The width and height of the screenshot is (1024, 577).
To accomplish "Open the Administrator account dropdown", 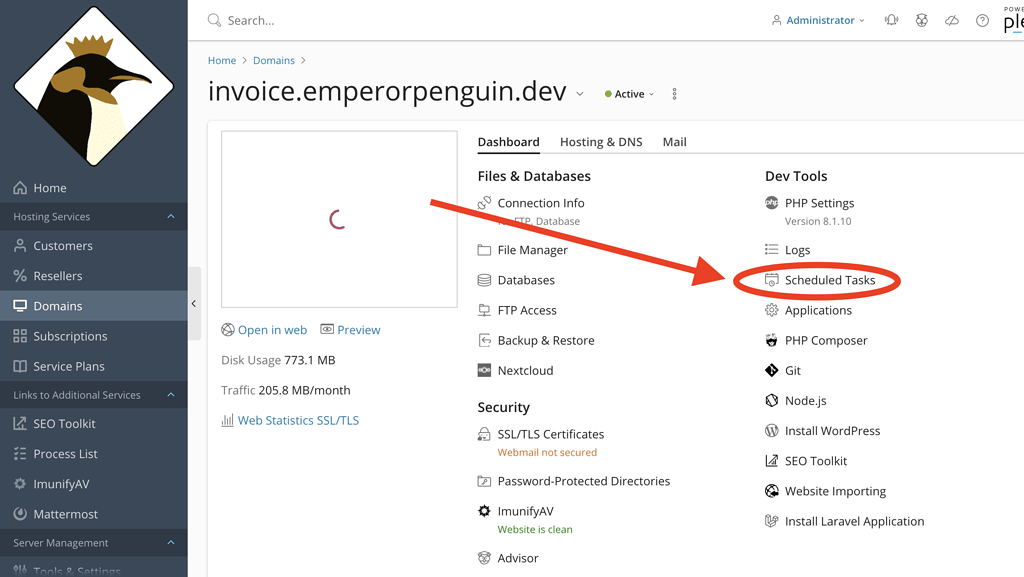I will click(x=818, y=20).
